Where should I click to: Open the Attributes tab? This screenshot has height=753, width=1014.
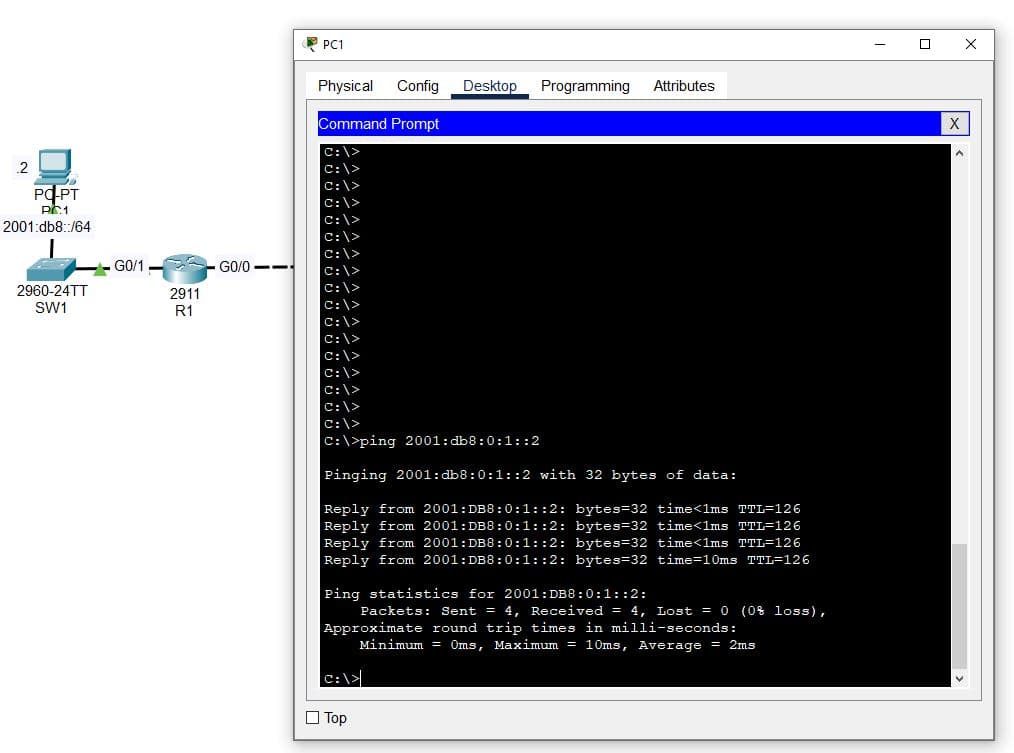click(684, 86)
